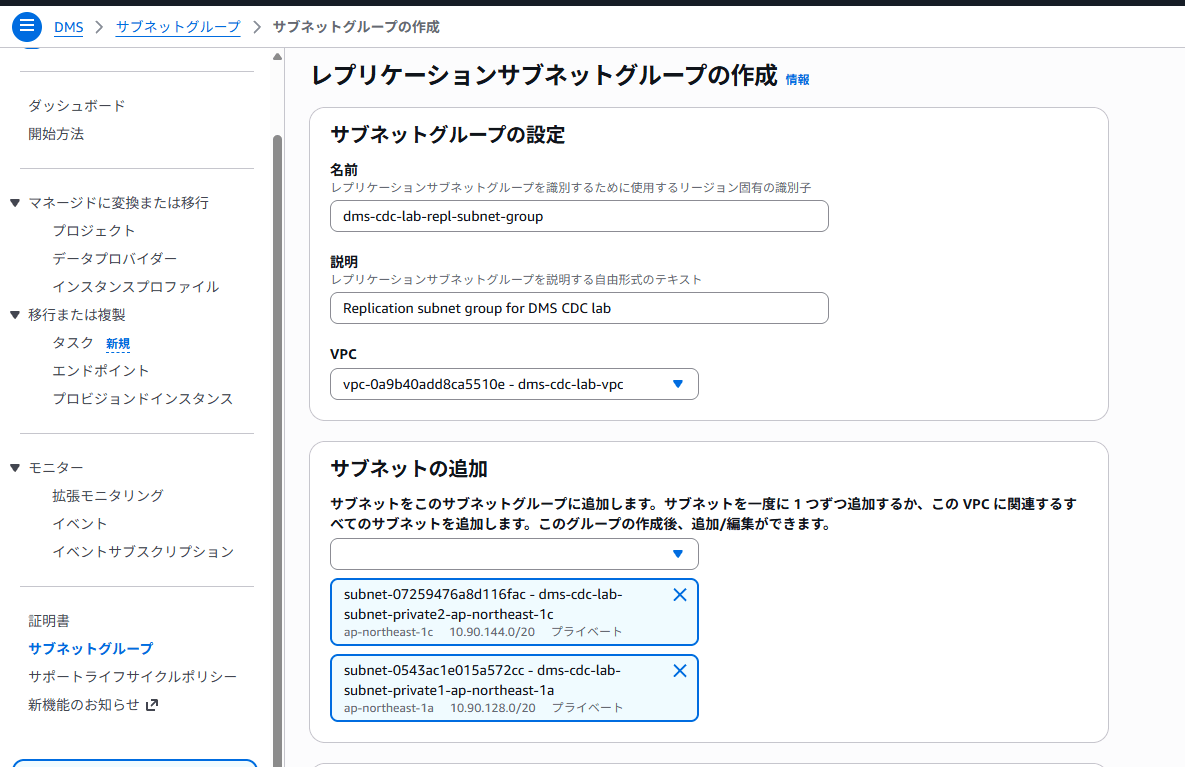Click the 新規 badge next to タスク
Image resolution: width=1185 pixels, height=767 pixels.
118,344
